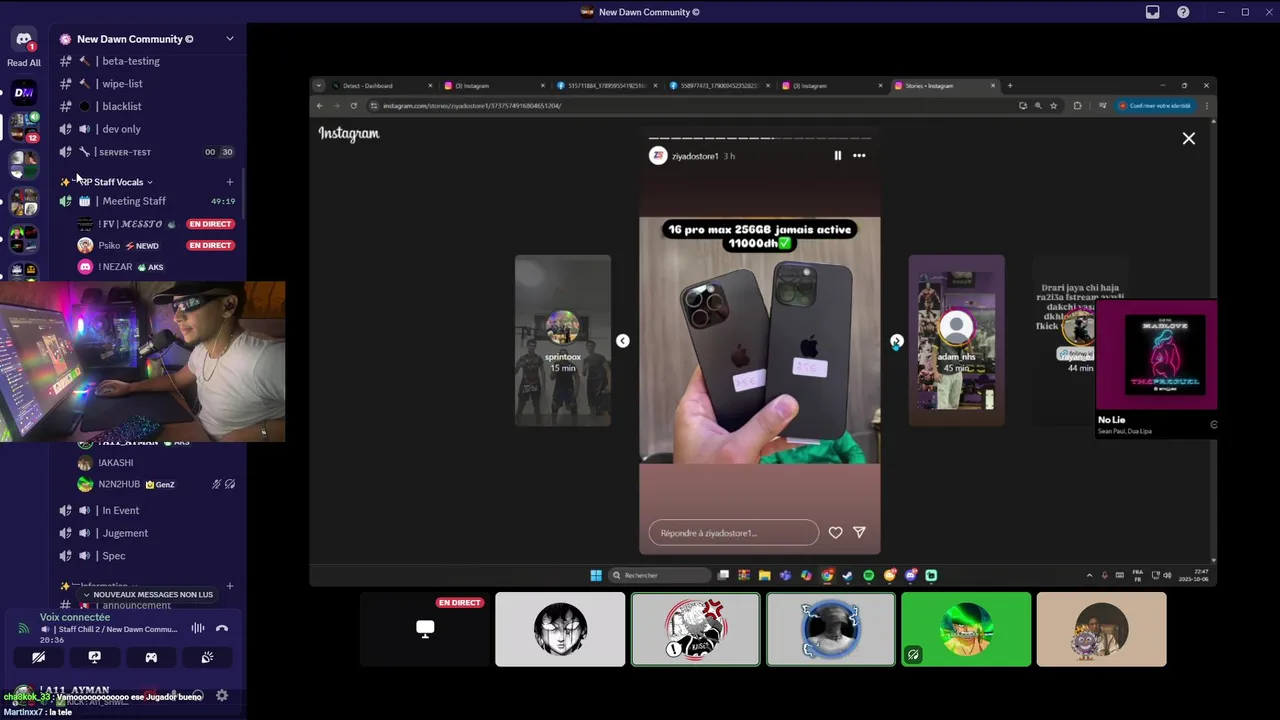Disconnect from voice with phone icon

pos(222,628)
